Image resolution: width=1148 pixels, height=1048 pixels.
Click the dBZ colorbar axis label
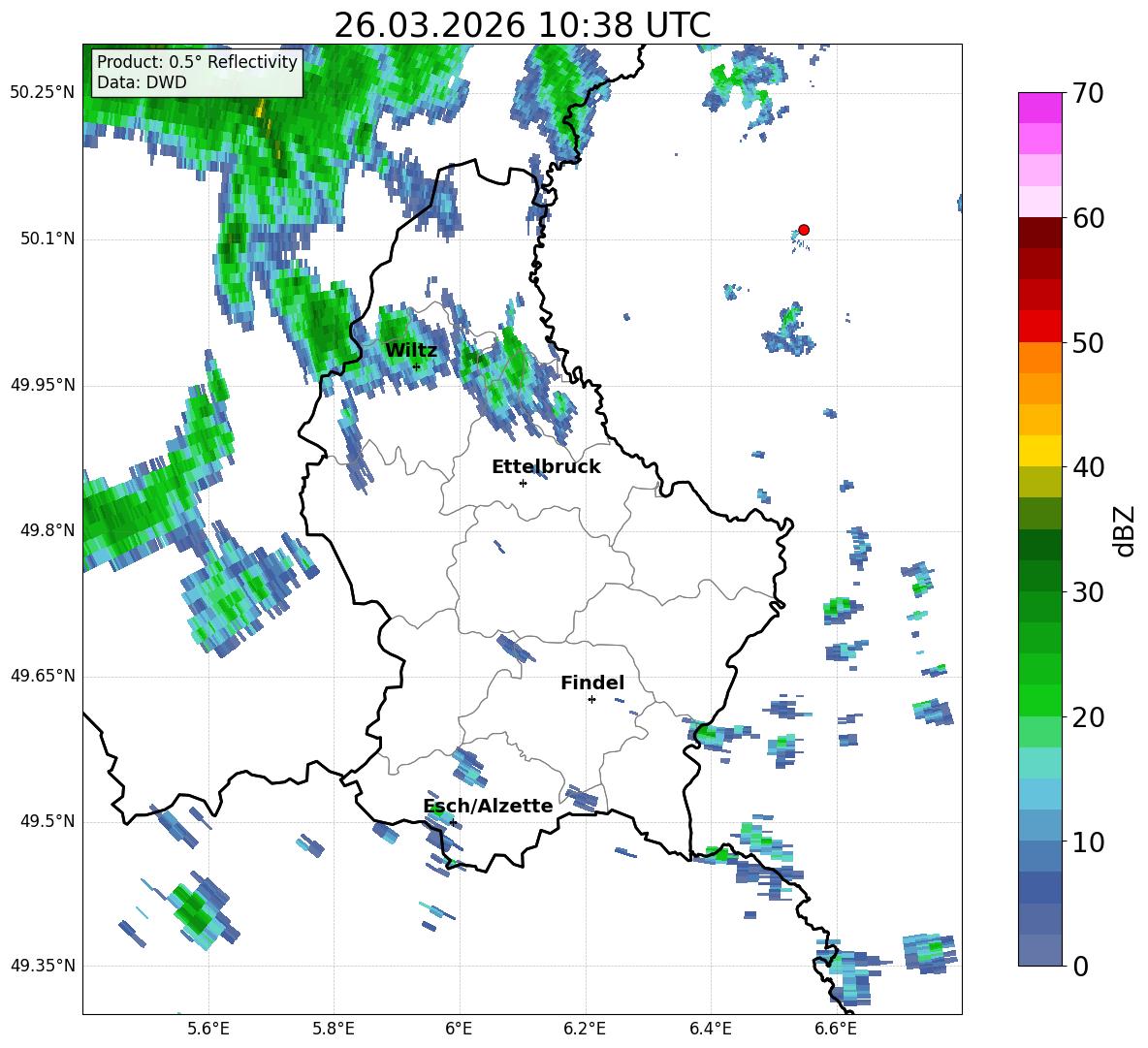[1126, 530]
